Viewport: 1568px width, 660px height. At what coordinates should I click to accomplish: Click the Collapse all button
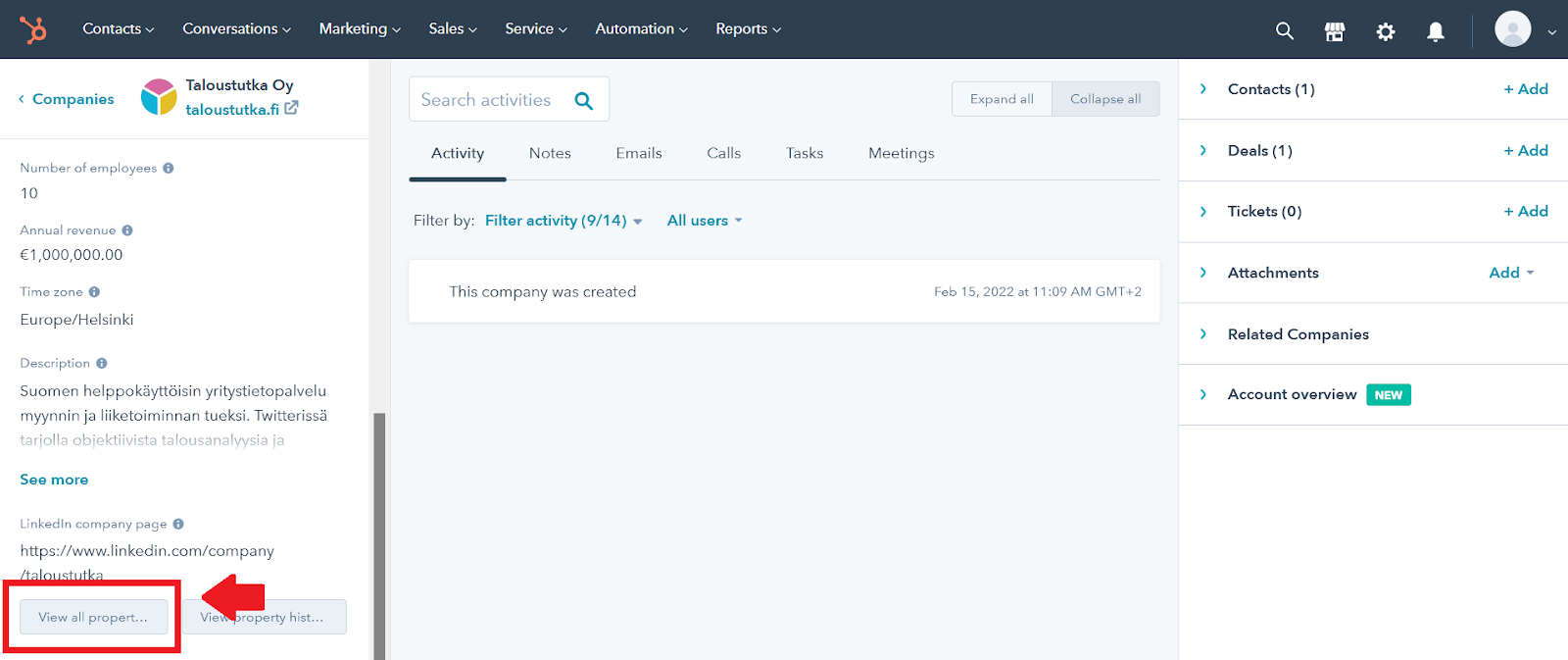point(1105,99)
